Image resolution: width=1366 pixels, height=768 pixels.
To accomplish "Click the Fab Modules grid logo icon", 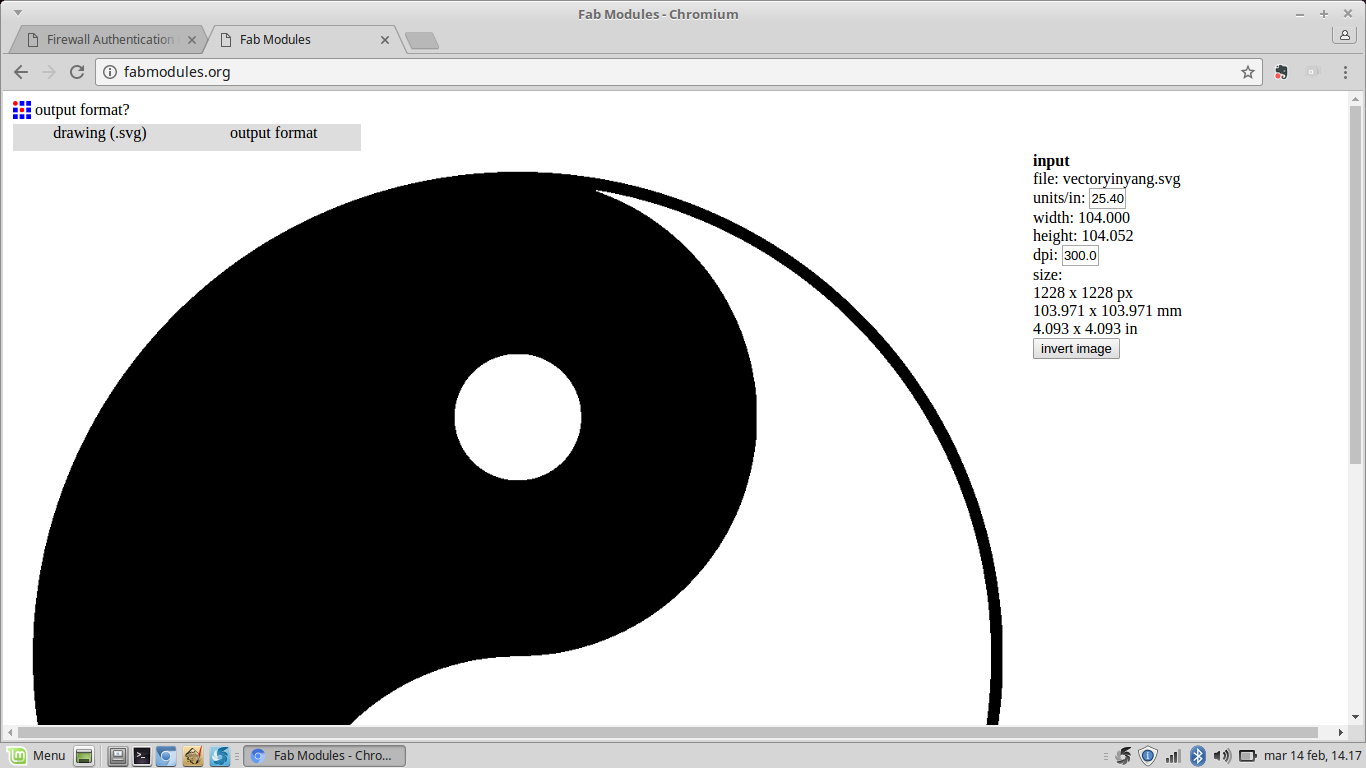I will pyautogui.click(x=22, y=110).
